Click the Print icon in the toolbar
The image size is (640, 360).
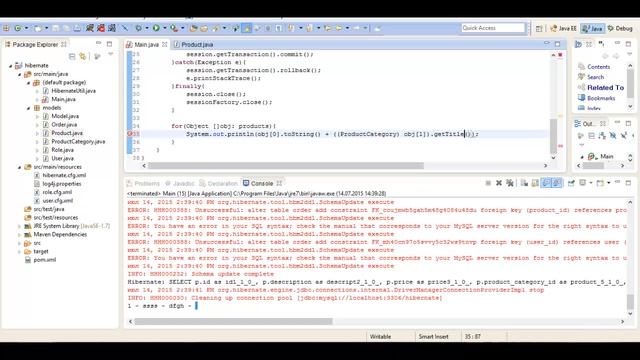tap(77, 28)
